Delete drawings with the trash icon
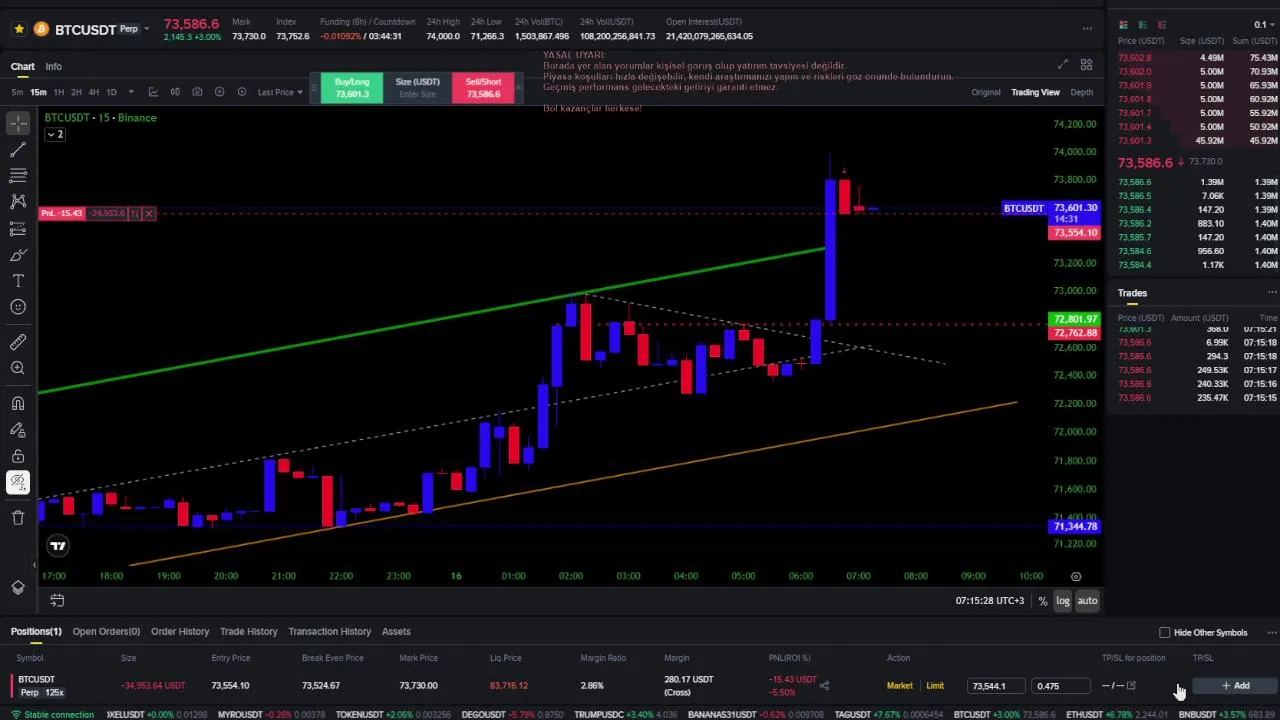Viewport: 1280px width, 720px height. point(18,517)
